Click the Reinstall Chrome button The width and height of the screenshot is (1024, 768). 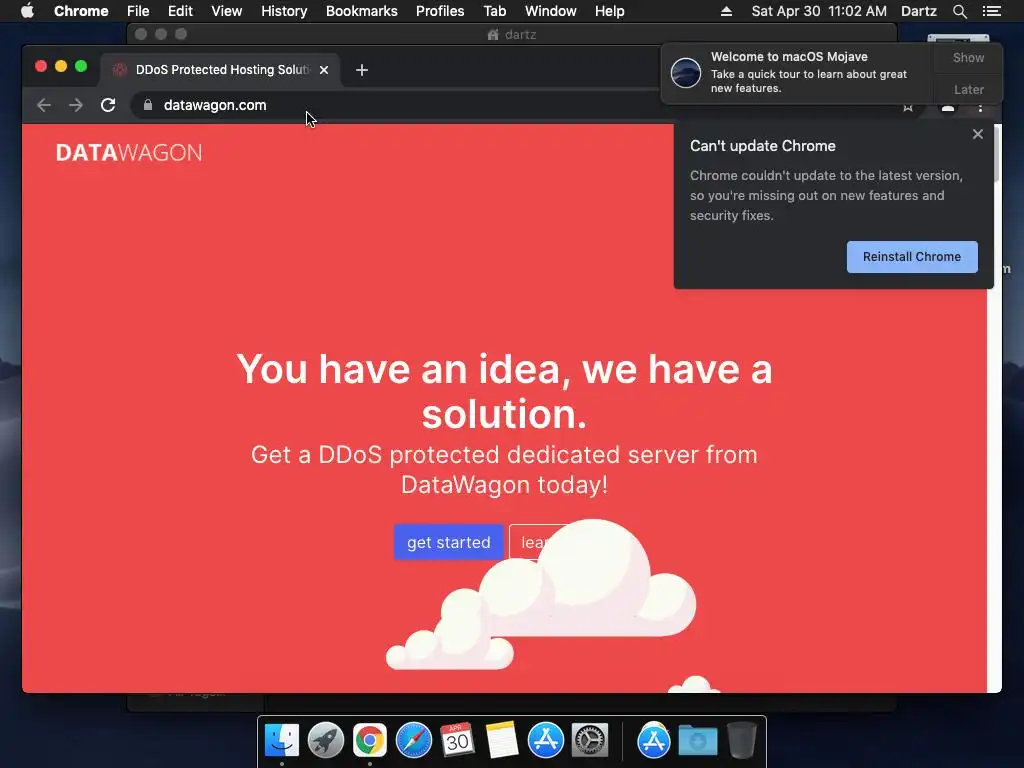click(x=912, y=257)
